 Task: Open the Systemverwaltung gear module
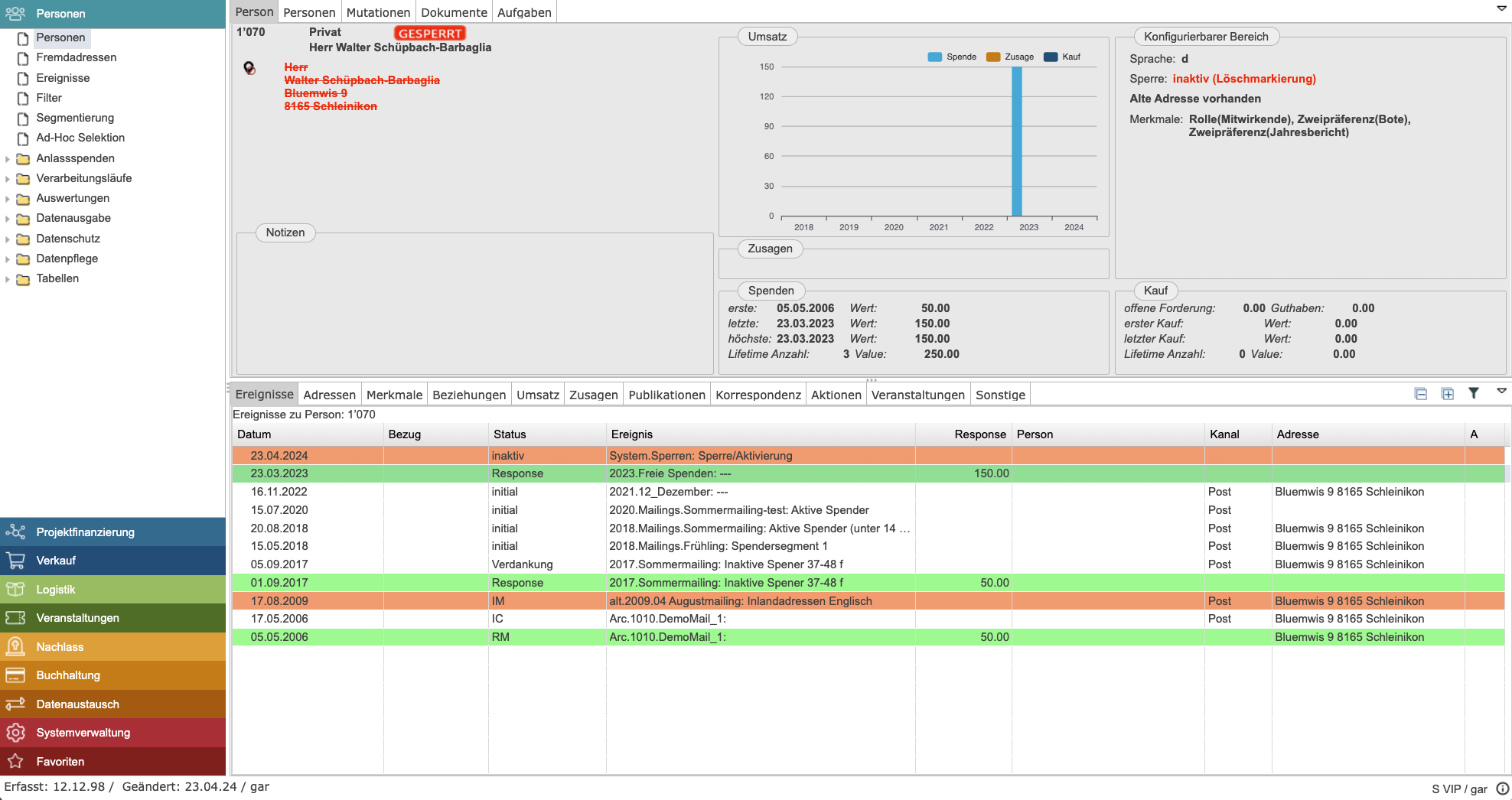point(83,733)
